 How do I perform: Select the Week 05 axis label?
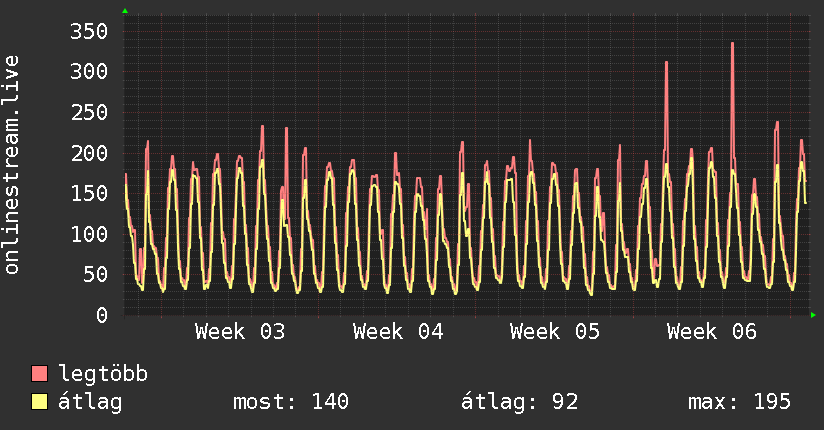point(555,332)
